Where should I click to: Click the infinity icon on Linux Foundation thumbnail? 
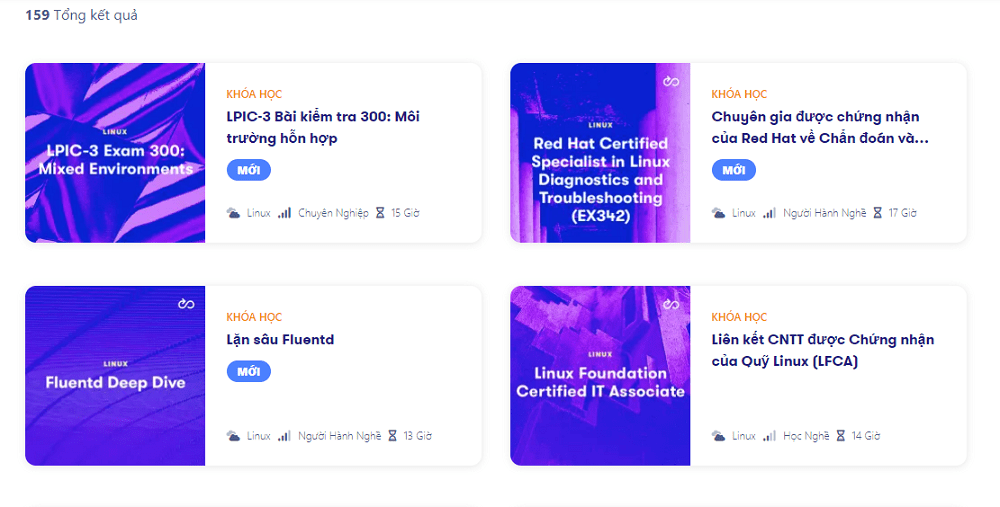[670, 304]
